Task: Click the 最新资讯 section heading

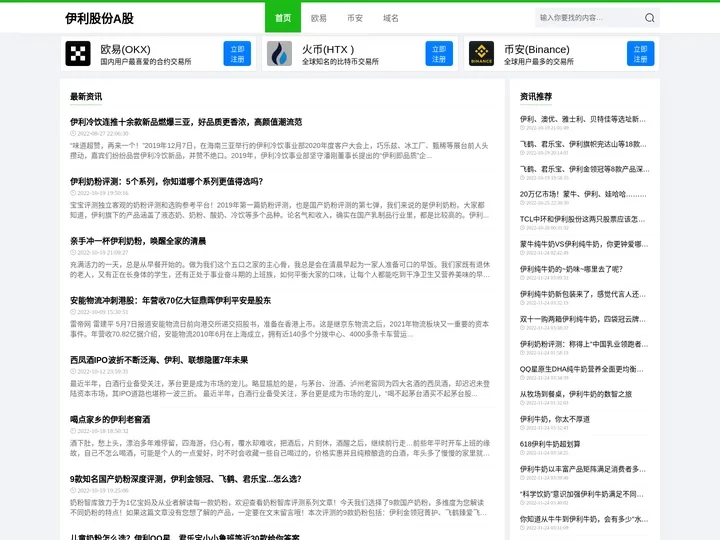Action: tap(86, 96)
